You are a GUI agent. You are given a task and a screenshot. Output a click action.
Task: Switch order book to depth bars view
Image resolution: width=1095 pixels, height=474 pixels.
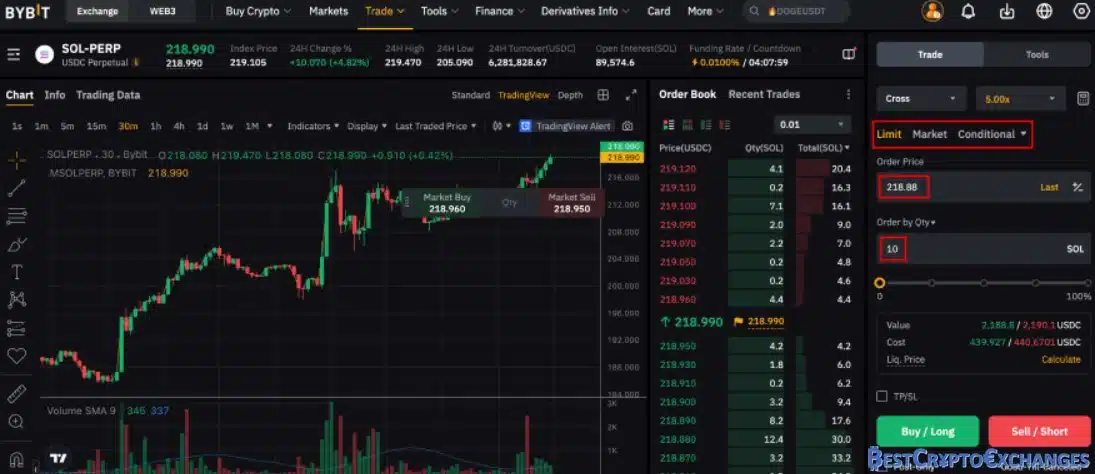click(687, 125)
